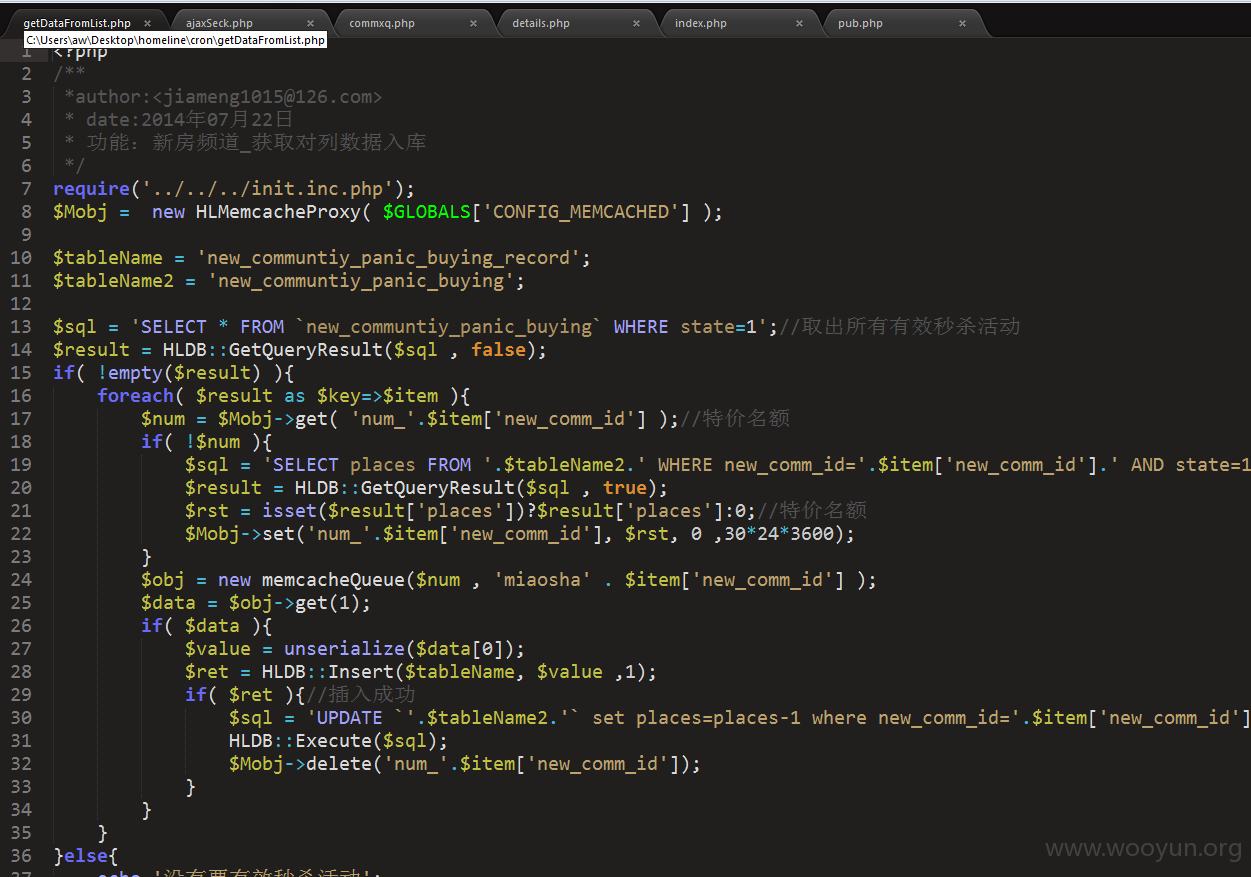1251x877 pixels.
Task: Click the else keyword on line 36
Action: point(86,856)
